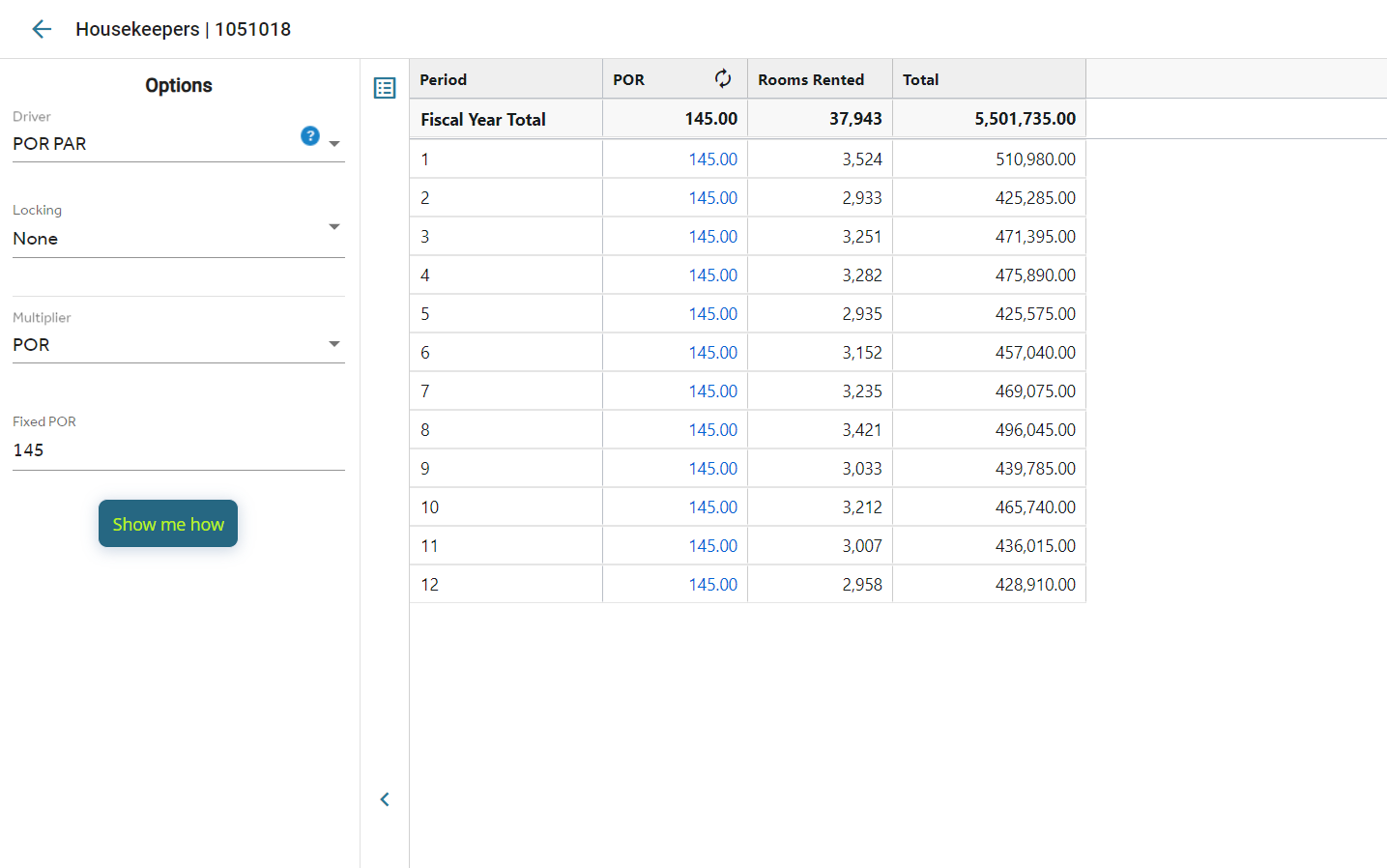
Task: Click the POR value for period 6
Action: 712,353
